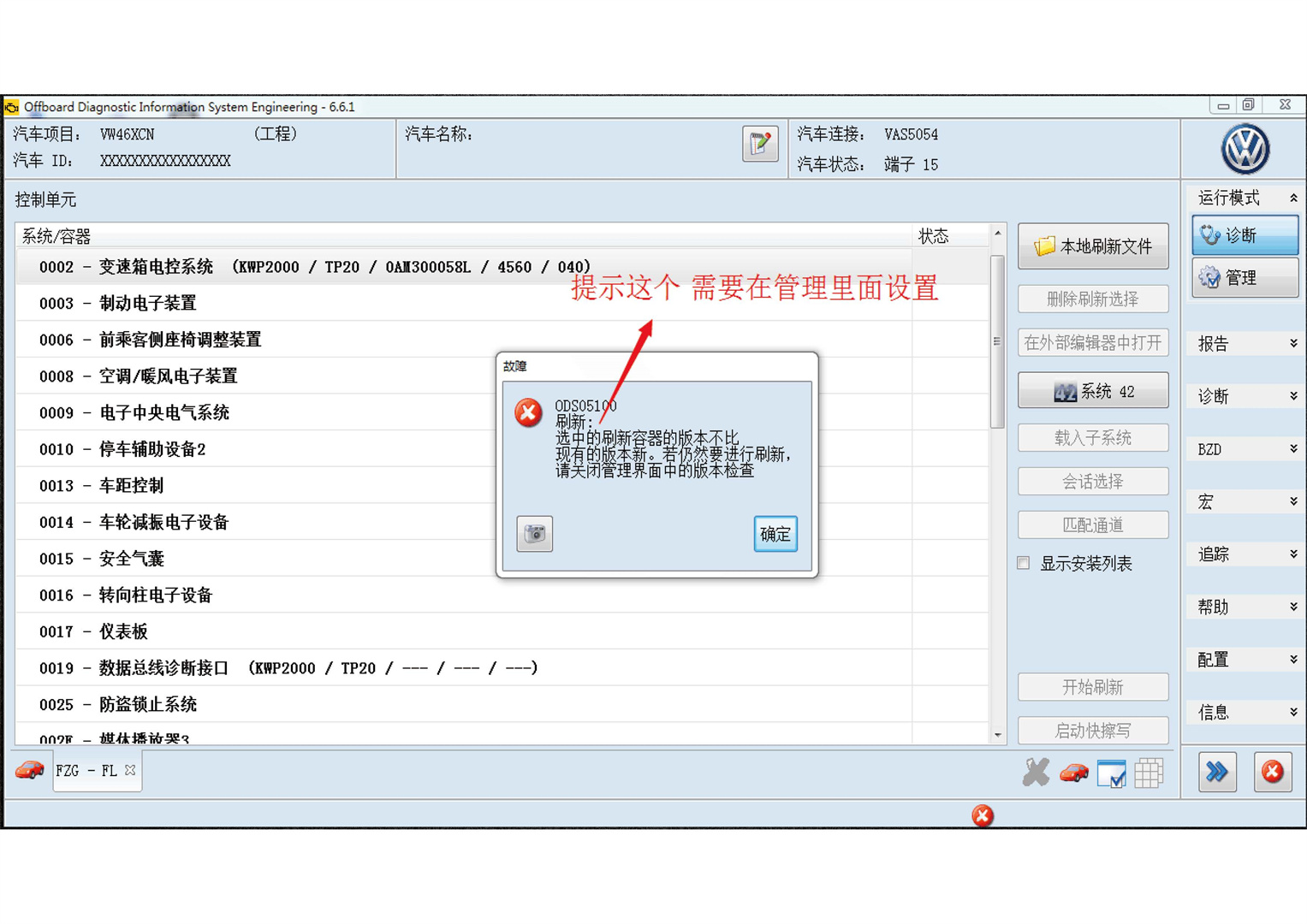The height and width of the screenshot is (924, 1307).
Task: Click the list scrollbar down arrow
Action: click(x=997, y=735)
